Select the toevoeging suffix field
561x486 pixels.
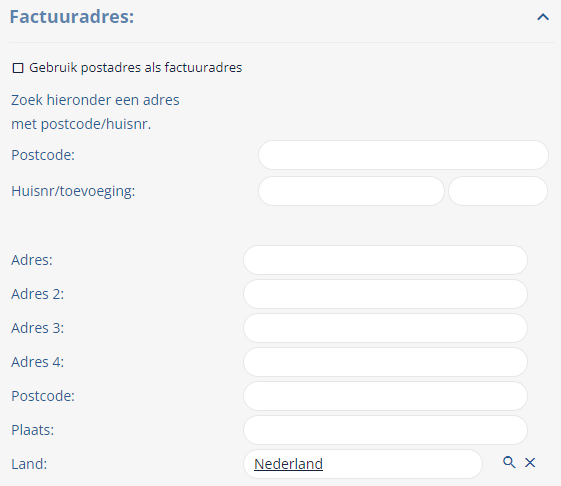tap(498, 191)
